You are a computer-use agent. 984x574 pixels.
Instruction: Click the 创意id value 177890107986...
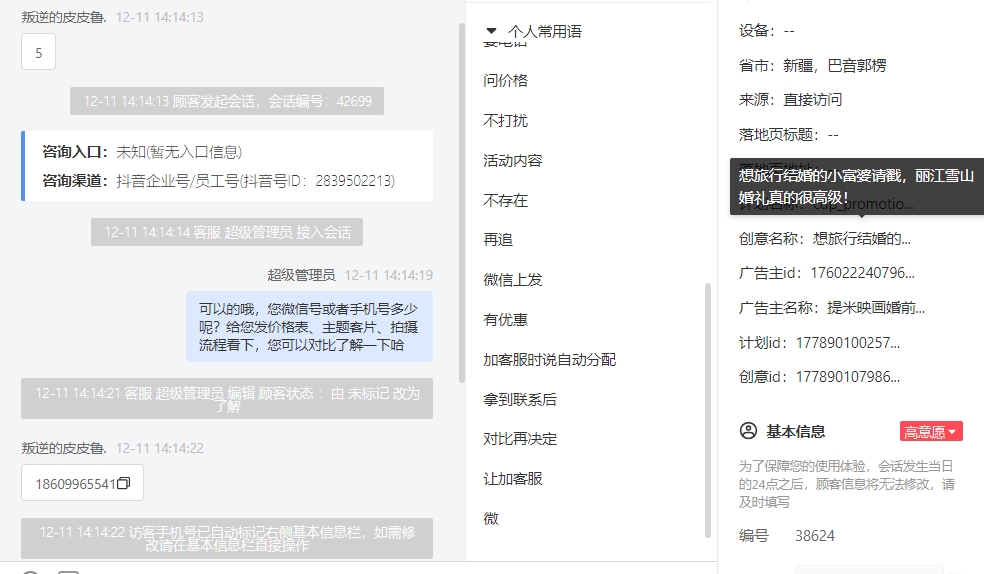[x=848, y=377]
